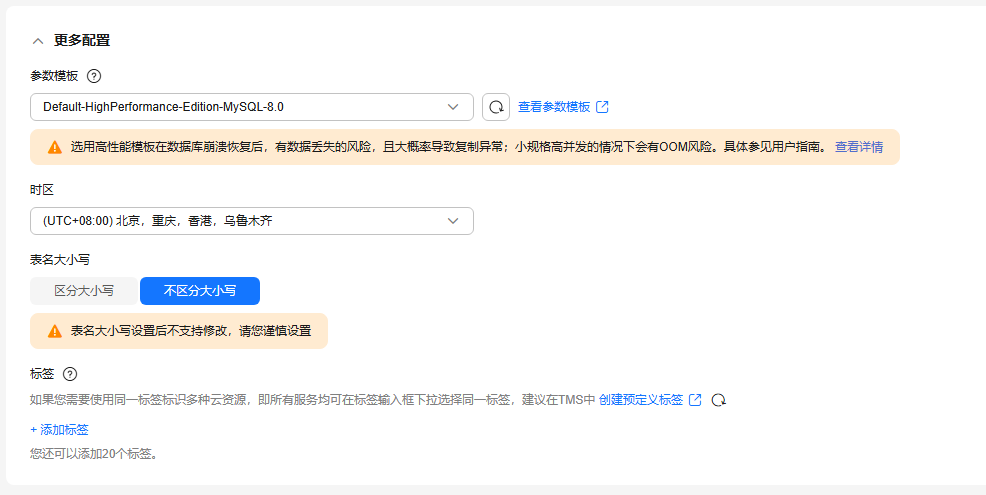Click + 添加标签 to add tag
986x495 pixels.
point(59,430)
